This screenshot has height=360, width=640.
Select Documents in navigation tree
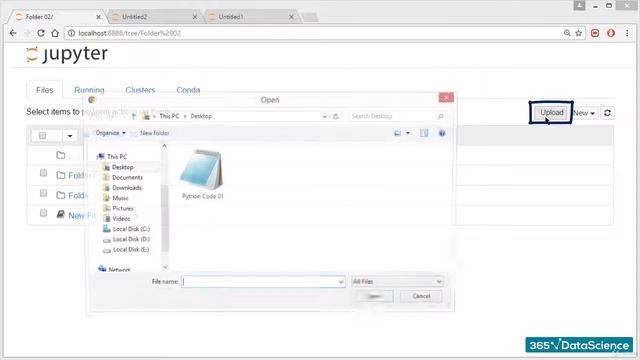point(127,178)
